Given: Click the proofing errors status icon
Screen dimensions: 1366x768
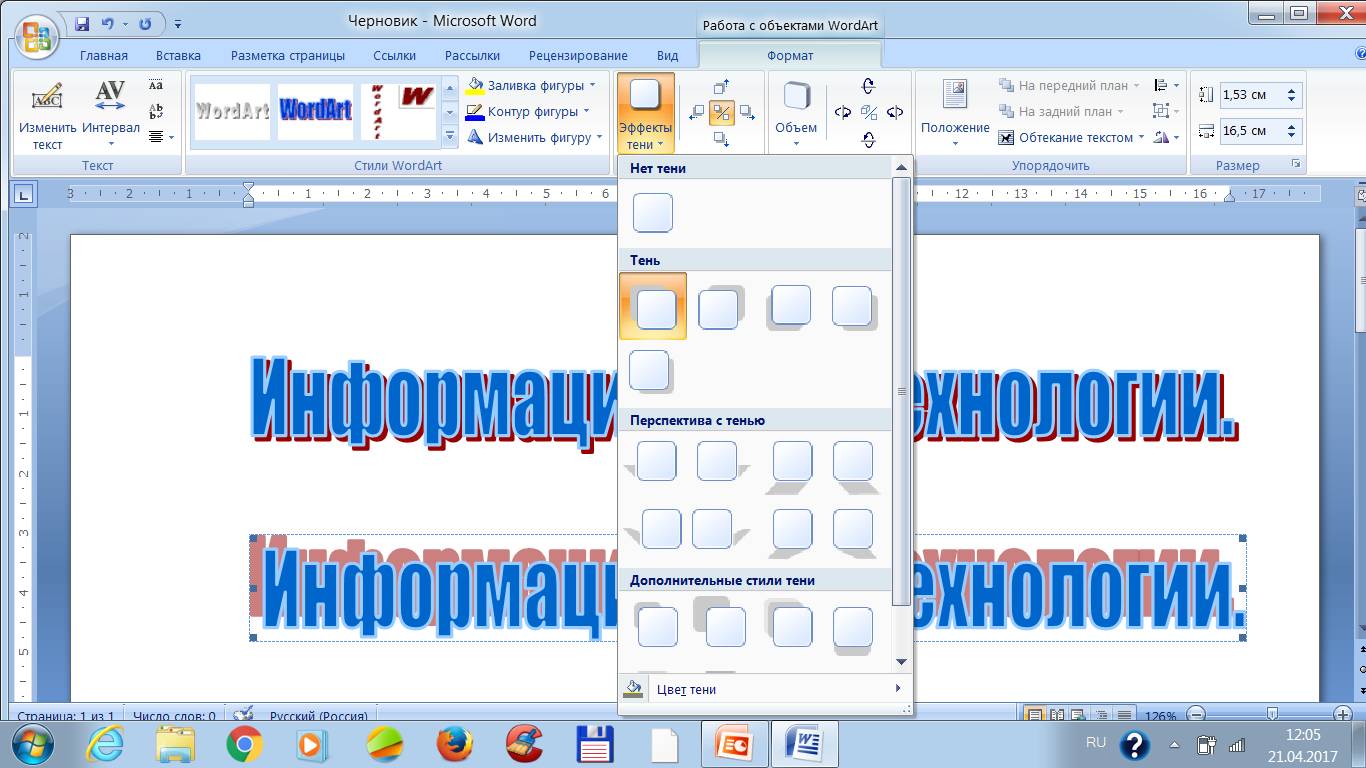Looking at the screenshot, I should 242,715.
